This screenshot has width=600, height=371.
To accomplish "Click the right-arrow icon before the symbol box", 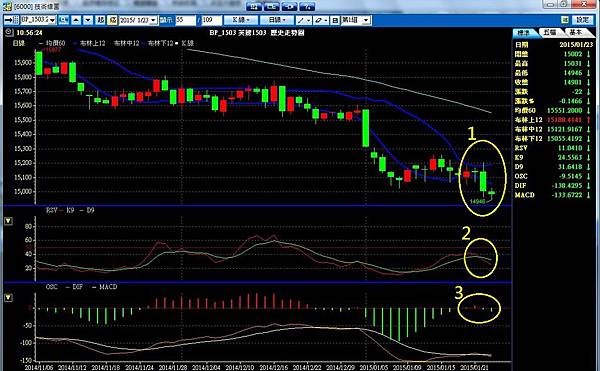I will [x=9, y=20].
